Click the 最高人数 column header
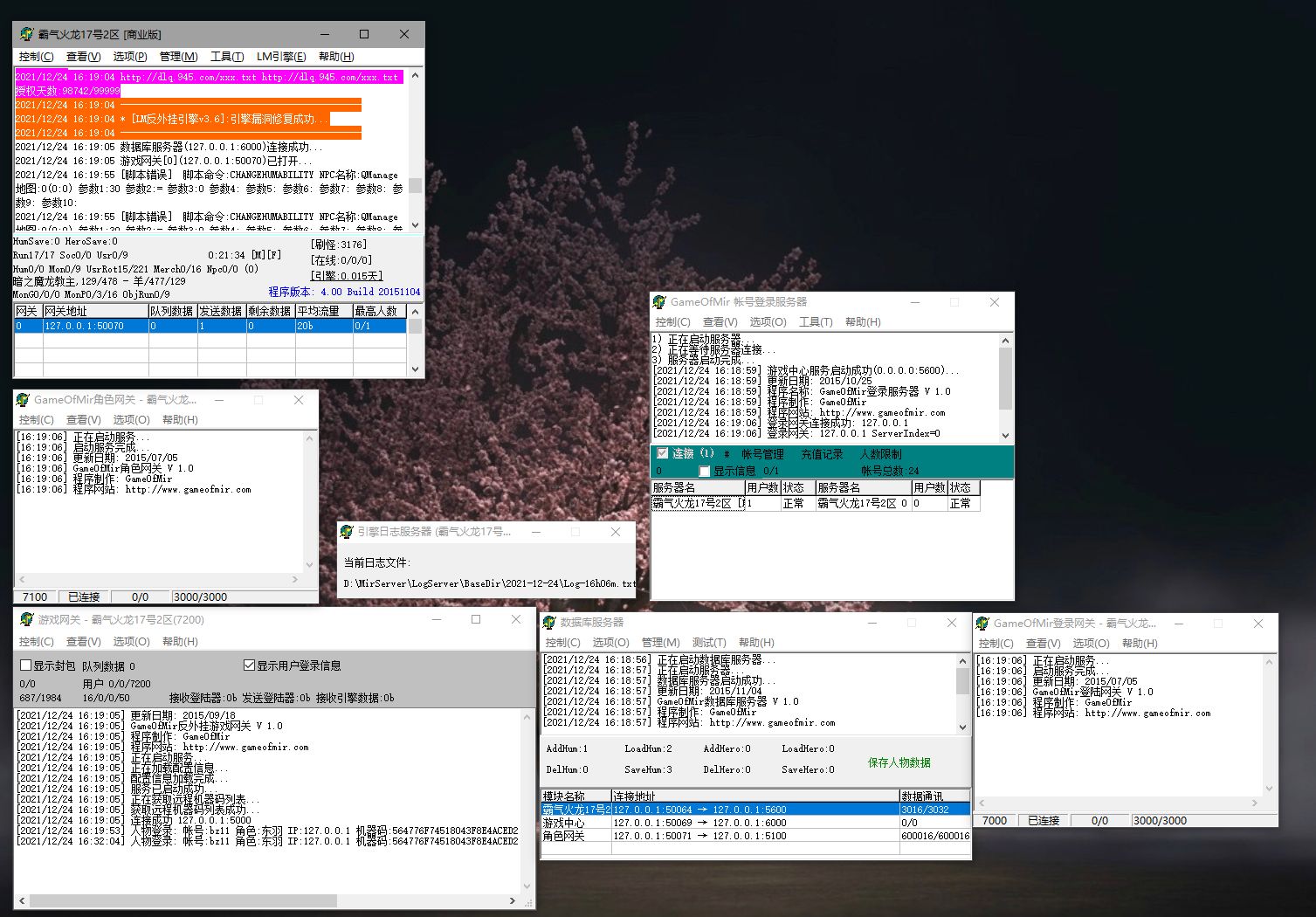1316x917 pixels. (379, 311)
